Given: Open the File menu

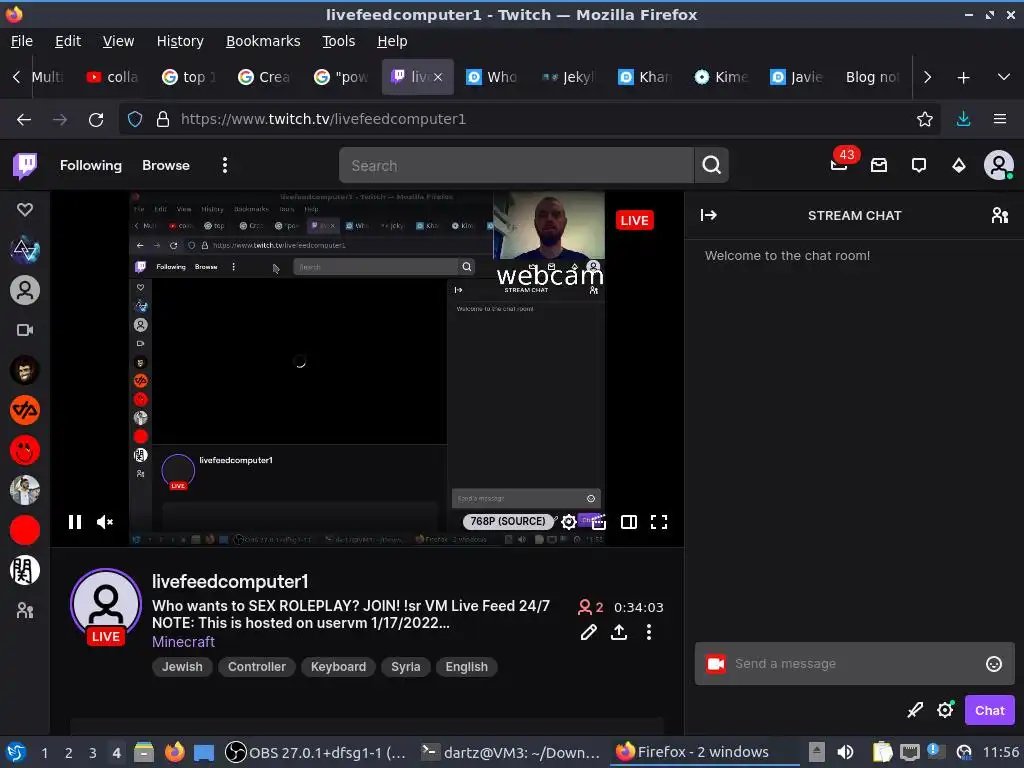Looking at the screenshot, I should [22, 41].
